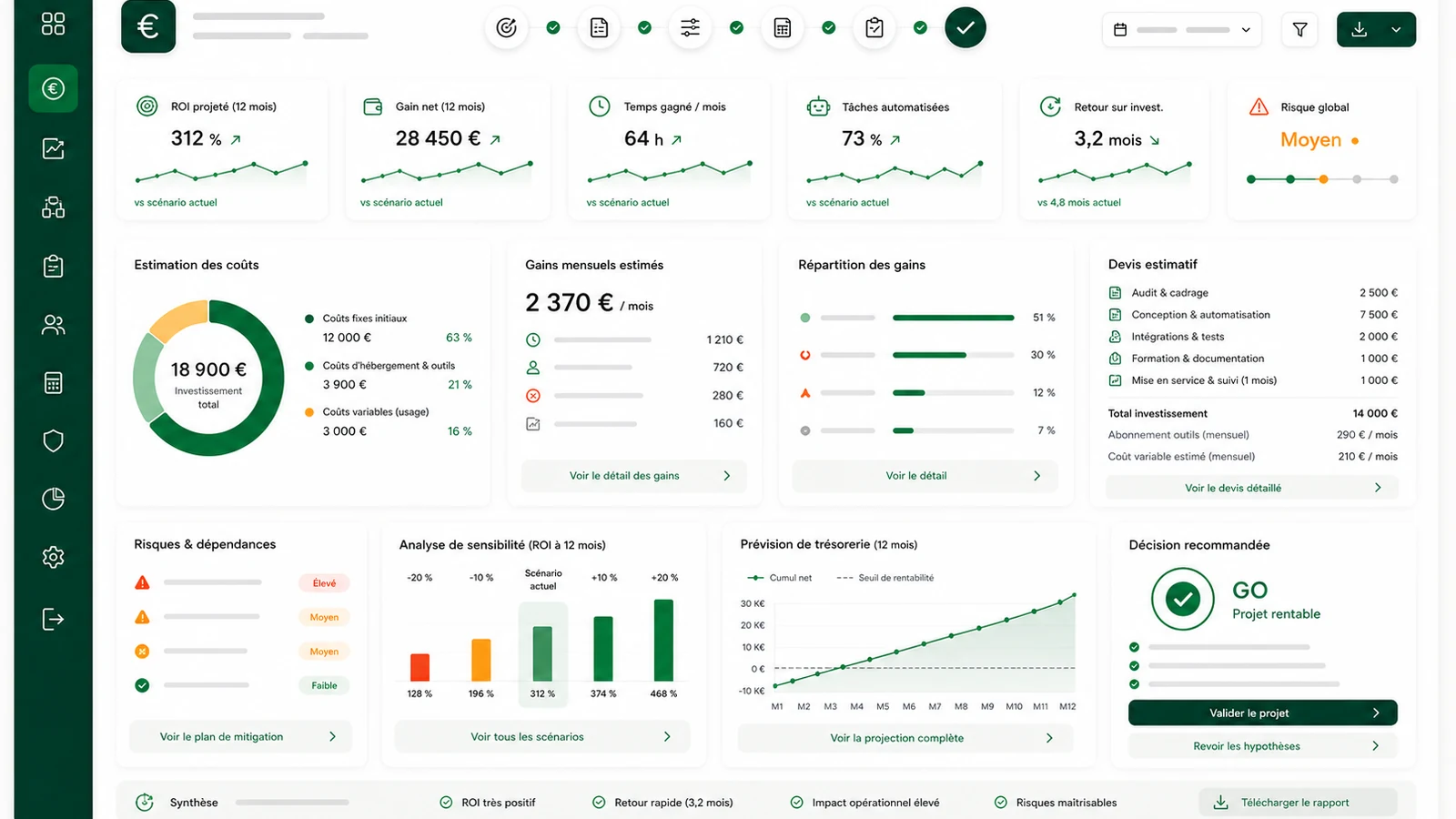Open the workflow blocks sidebar icon
1456x819 pixels.
click(x=53, y=207)
